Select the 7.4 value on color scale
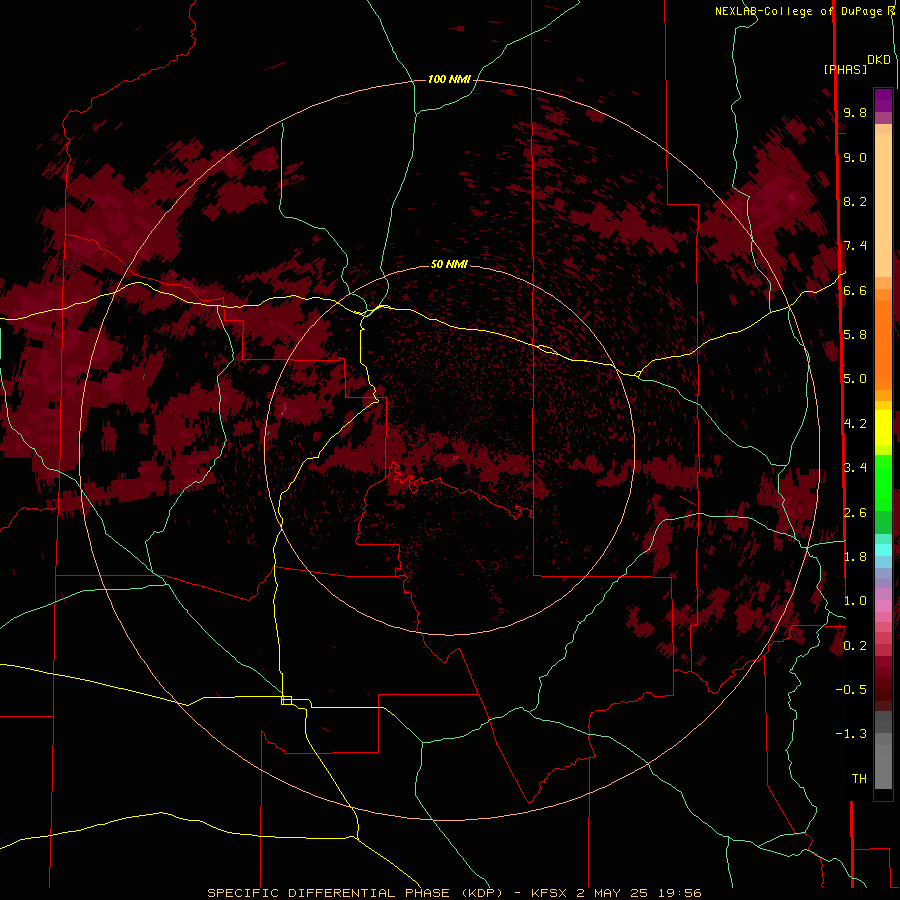This screenshot has height=900, width=900. (855, 246)
